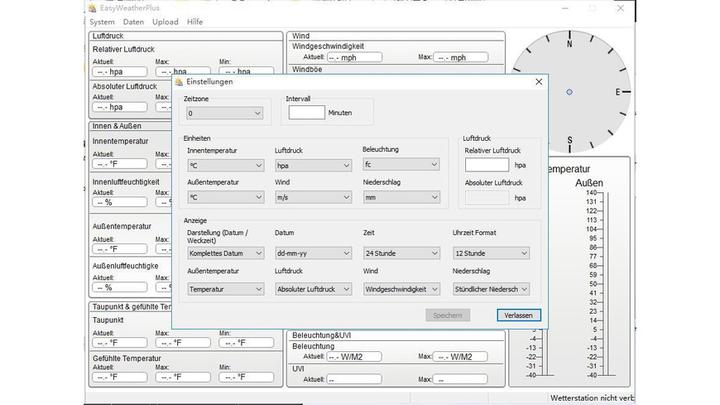The width and height of the screenshot is (720, 405).
Task: Open the Niederschlag unit dropdown showing mm
Action: (x=401, y=197)
